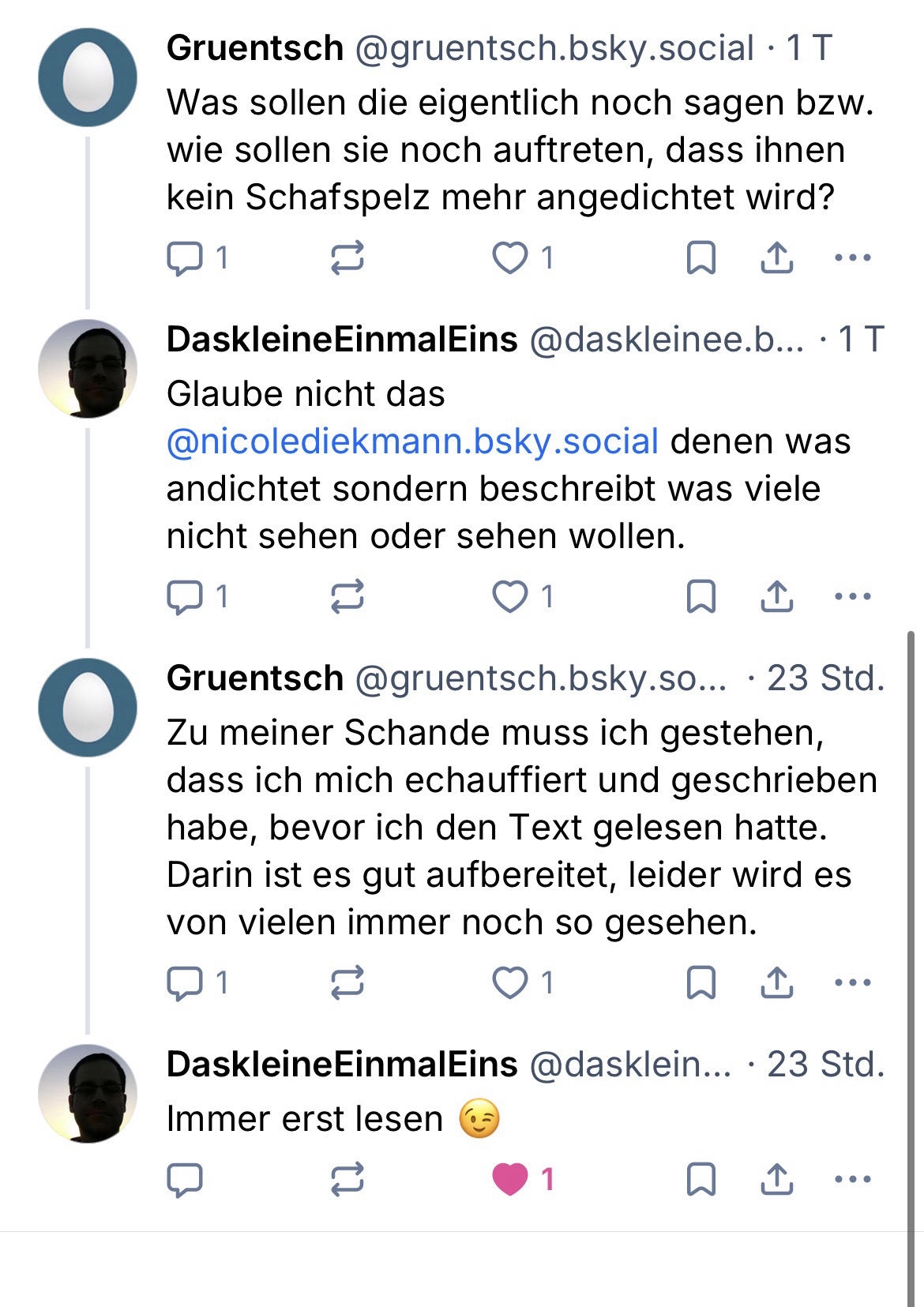Open DaskleineEinmalEins avatar on 'Glaube nicht' post
This screenshot has height=1307, width=924.
tap(88, 369)
